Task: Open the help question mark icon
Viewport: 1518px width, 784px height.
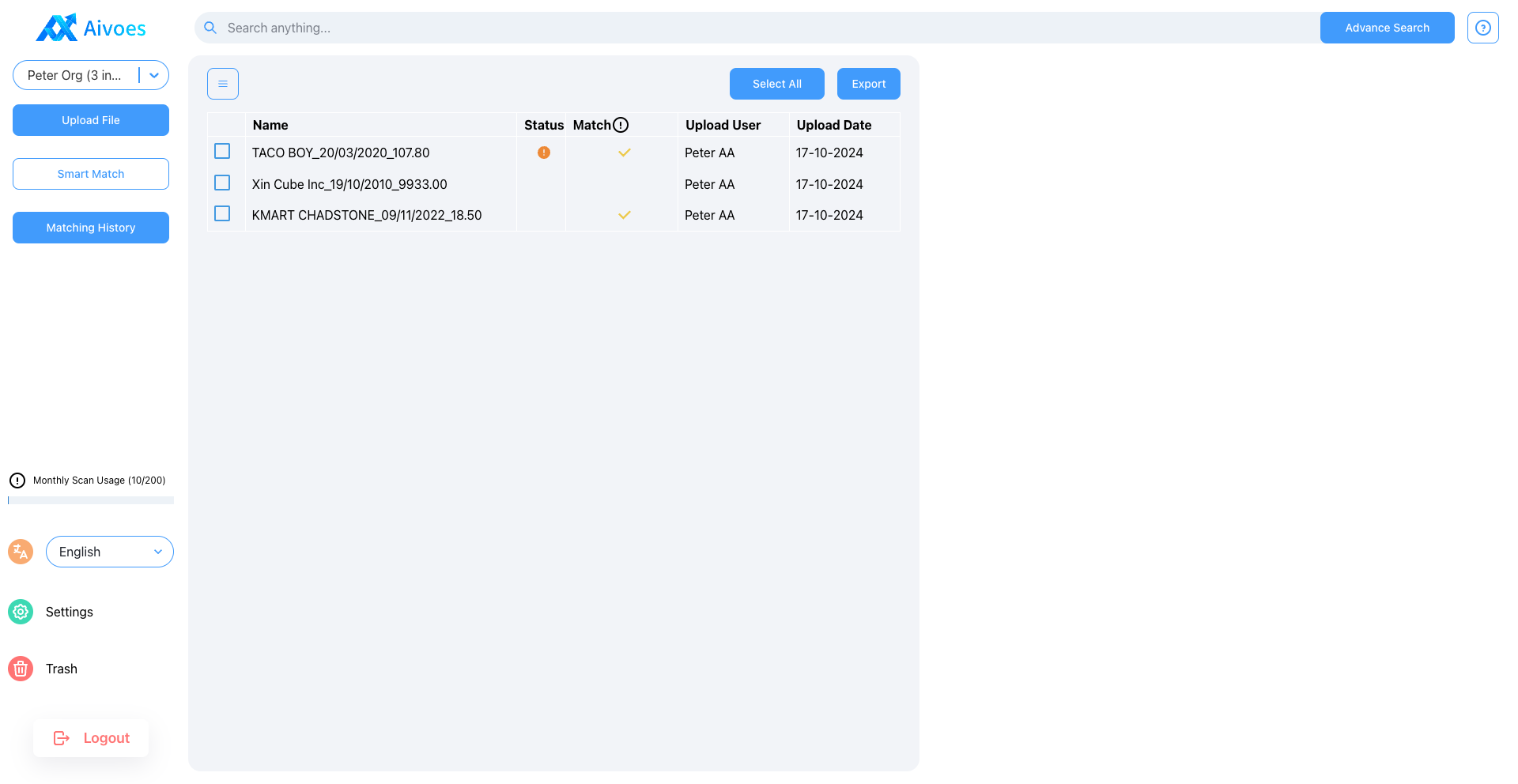Action: click(1482, 28)
